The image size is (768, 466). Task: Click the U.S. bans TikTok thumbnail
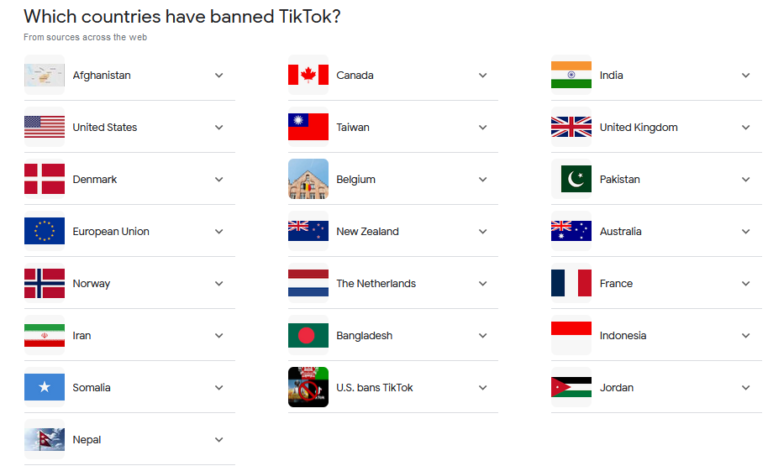tap(308, 387)
